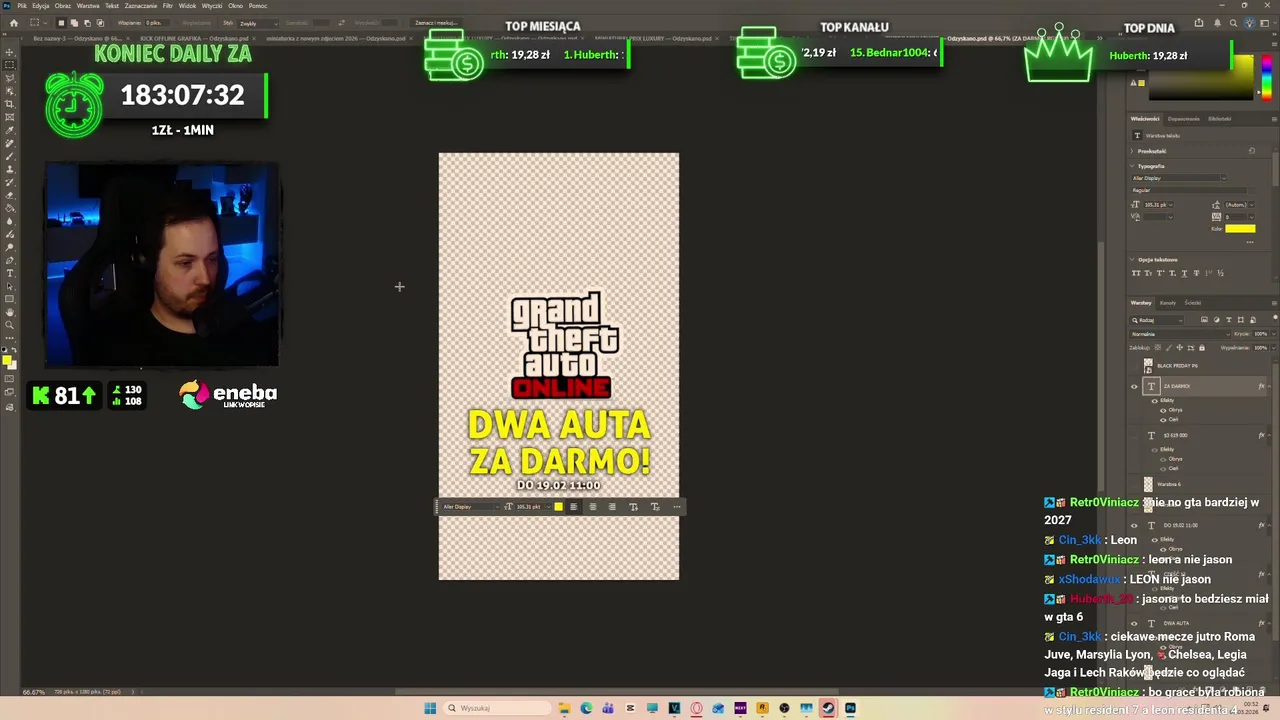
Task: Toggle Cień effect under $3 619 000 layer
Action: [x=1163, y=468]
